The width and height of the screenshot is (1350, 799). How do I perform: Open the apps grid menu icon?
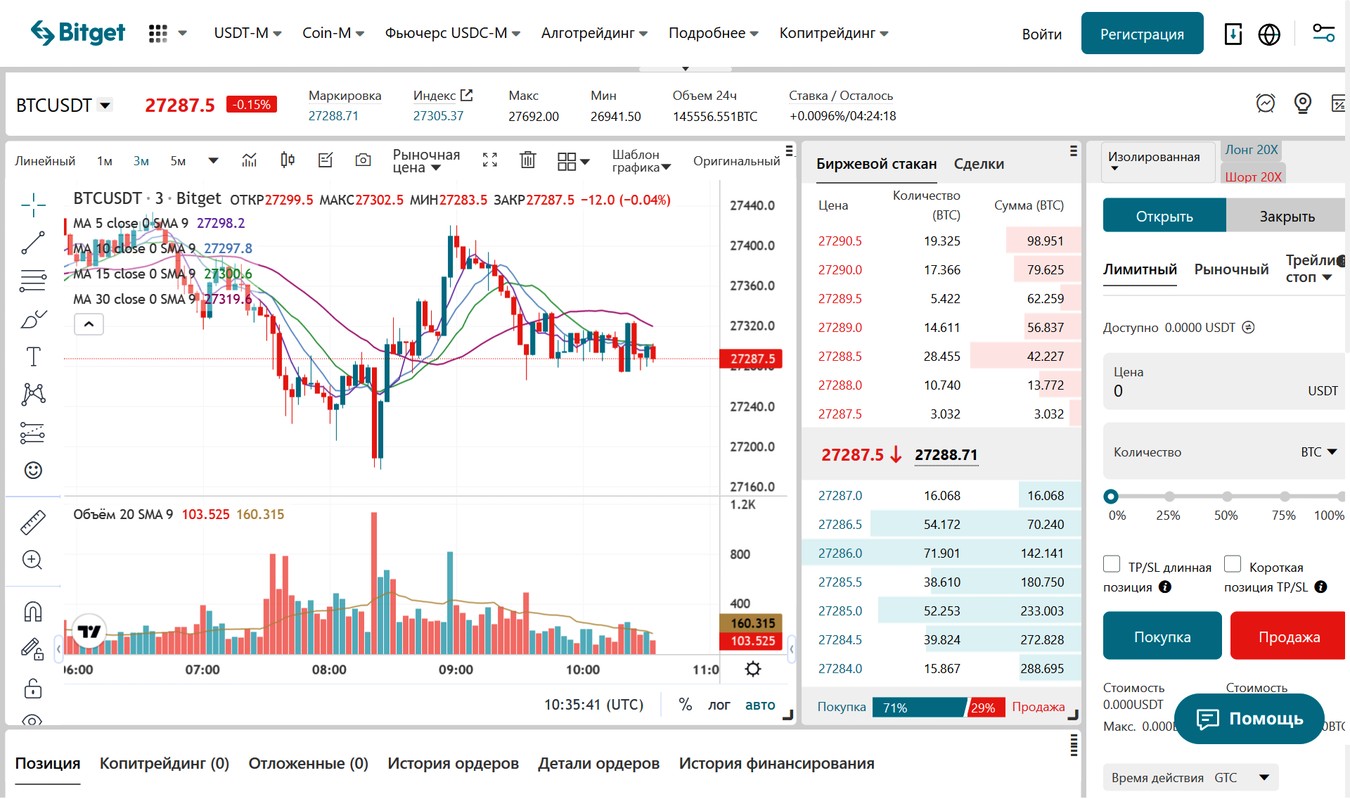click(157, 33)
